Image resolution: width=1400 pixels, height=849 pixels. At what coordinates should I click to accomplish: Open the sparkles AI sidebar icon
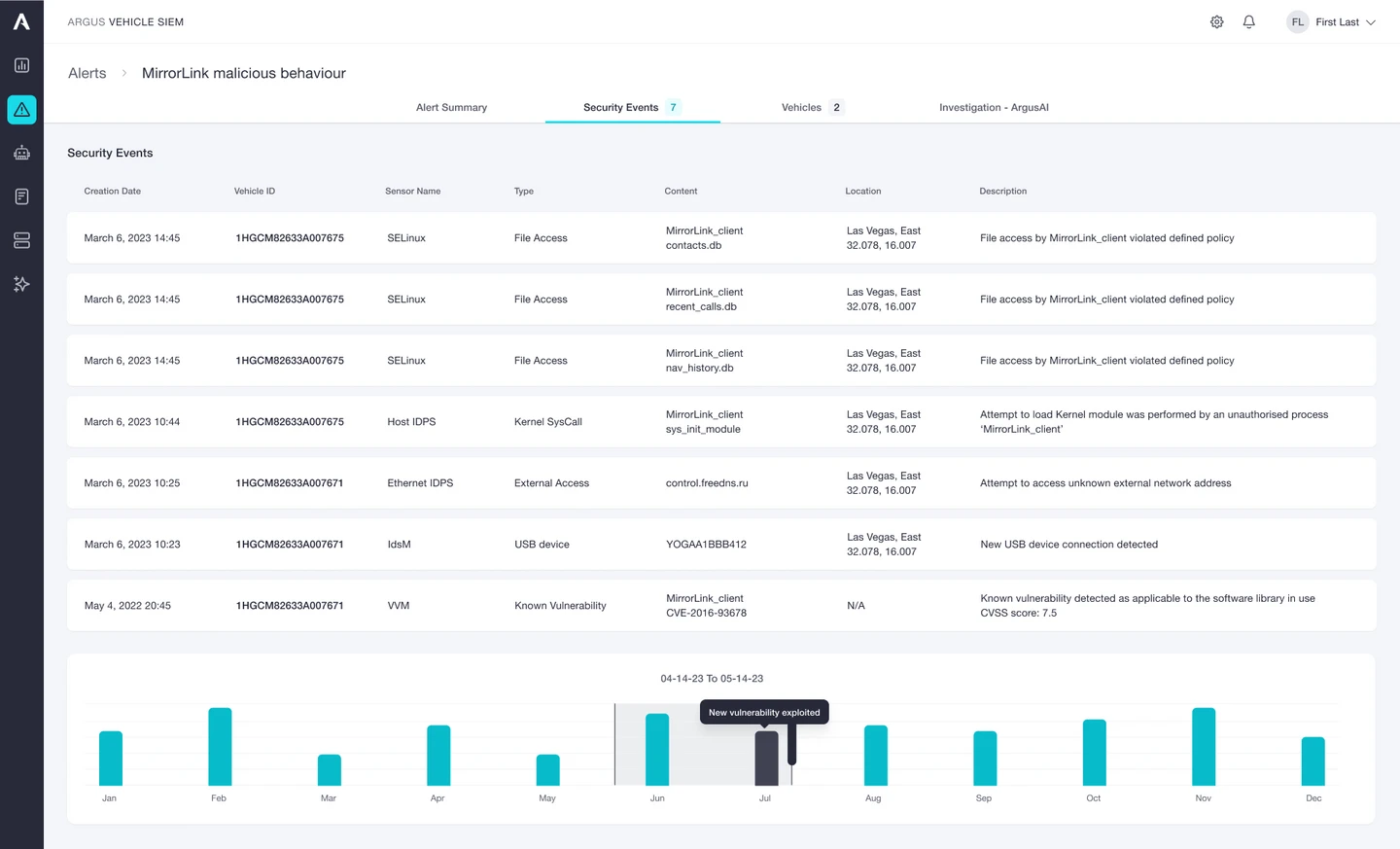pyautogui.click(x=21, y=284)
